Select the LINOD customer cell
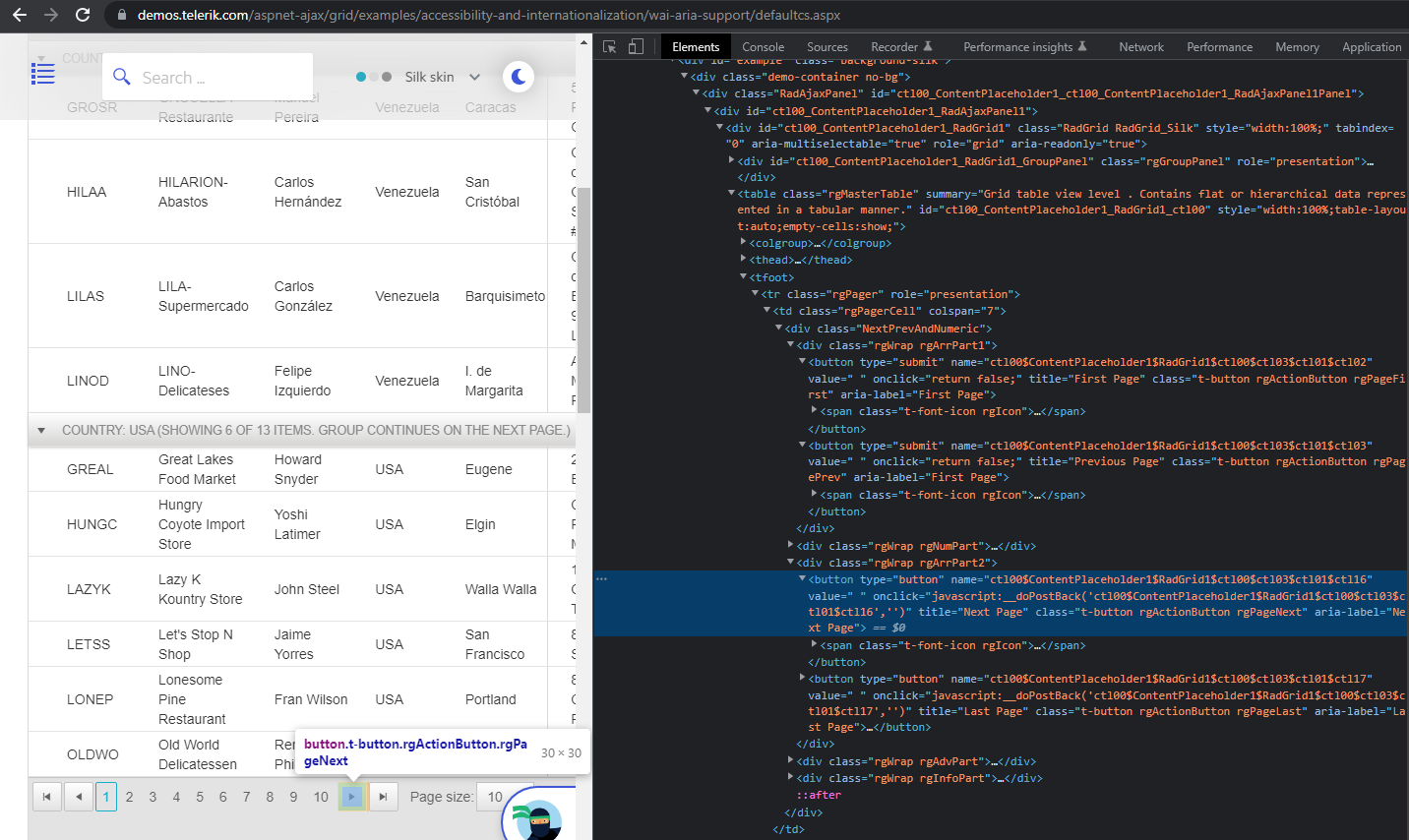Screen dimensions: 1409x840 click(x=88, y=381)
